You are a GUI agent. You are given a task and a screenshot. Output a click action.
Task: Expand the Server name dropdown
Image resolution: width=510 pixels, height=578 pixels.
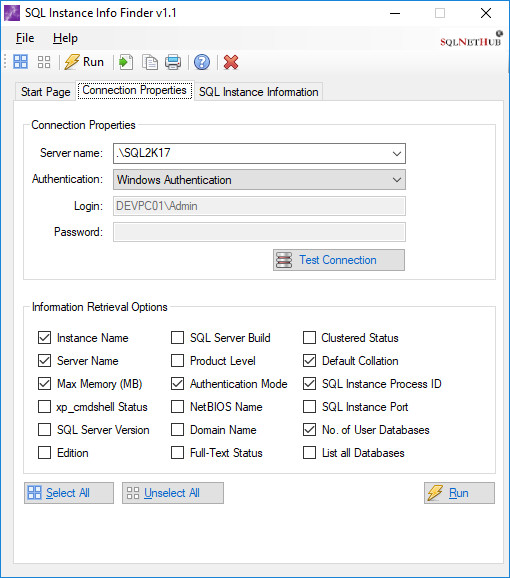click(397, 153)
